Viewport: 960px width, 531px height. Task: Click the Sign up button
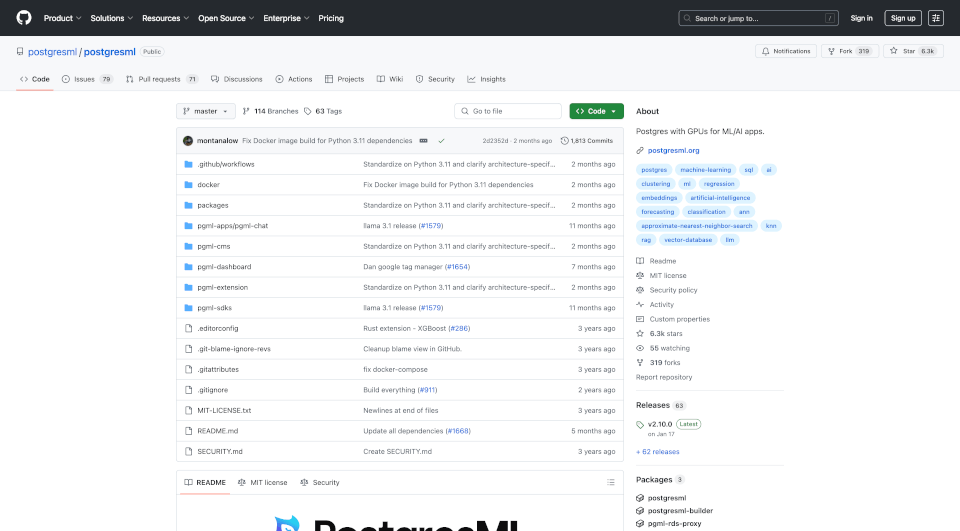click(903, 18)
